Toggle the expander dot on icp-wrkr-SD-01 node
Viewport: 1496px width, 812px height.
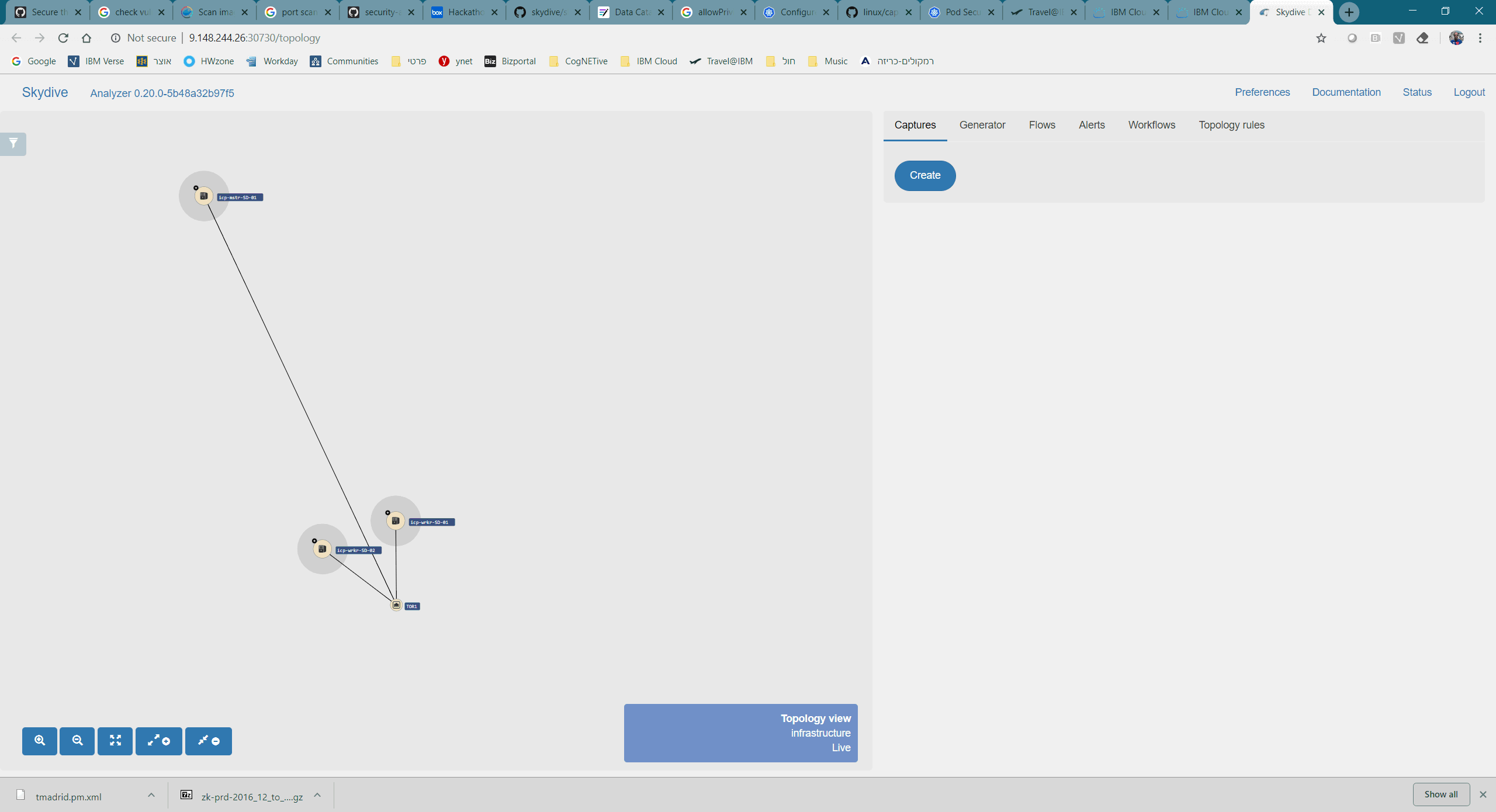(x=387, y=512)
